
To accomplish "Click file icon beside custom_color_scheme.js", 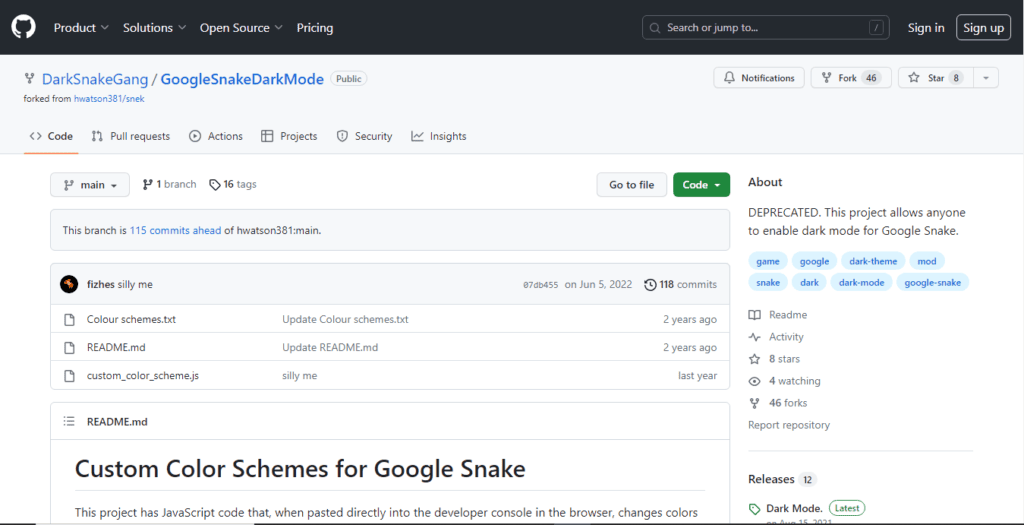I will [x=69, y=376].
